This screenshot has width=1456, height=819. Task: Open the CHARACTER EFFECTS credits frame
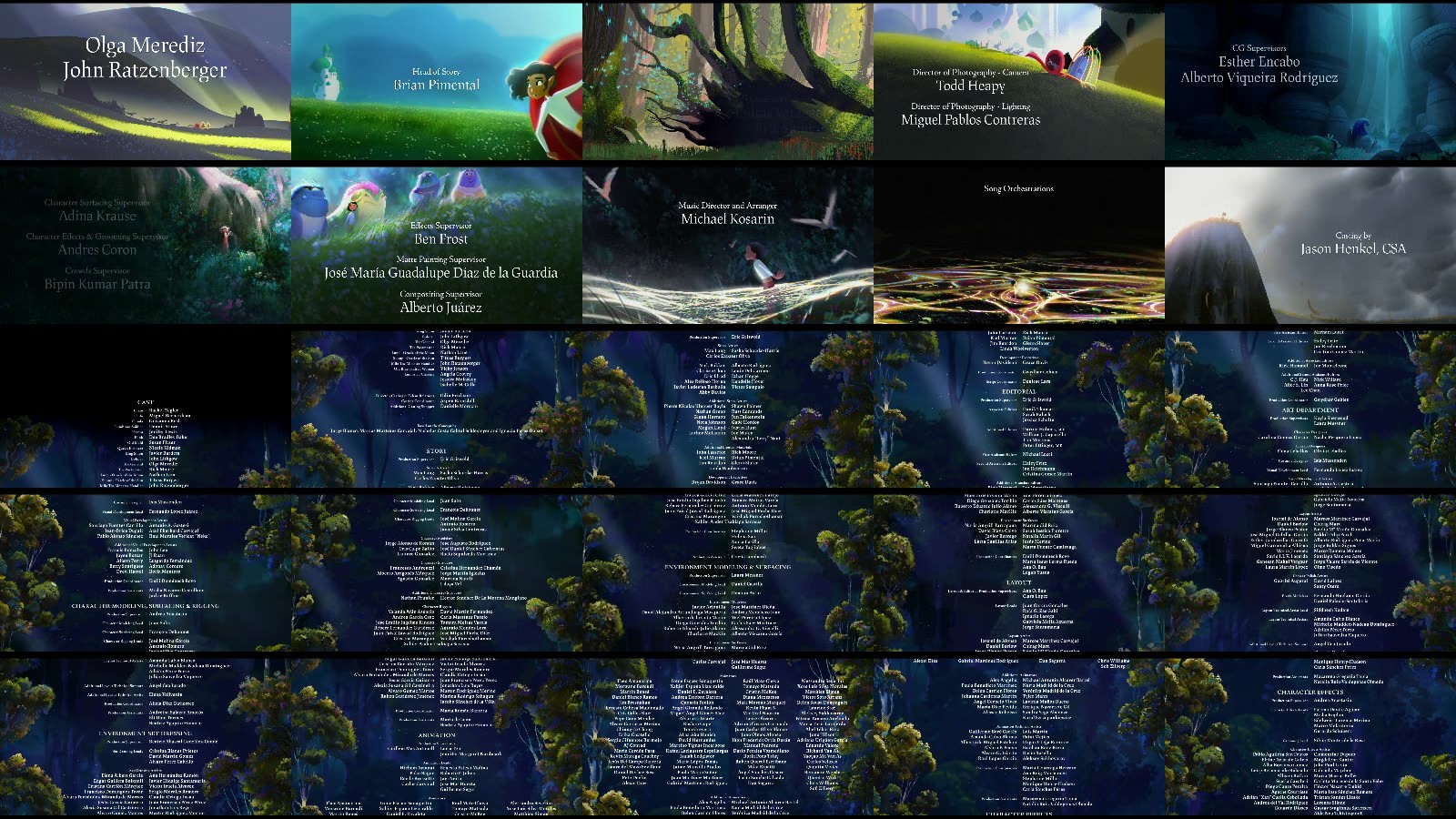(1310, 737)
